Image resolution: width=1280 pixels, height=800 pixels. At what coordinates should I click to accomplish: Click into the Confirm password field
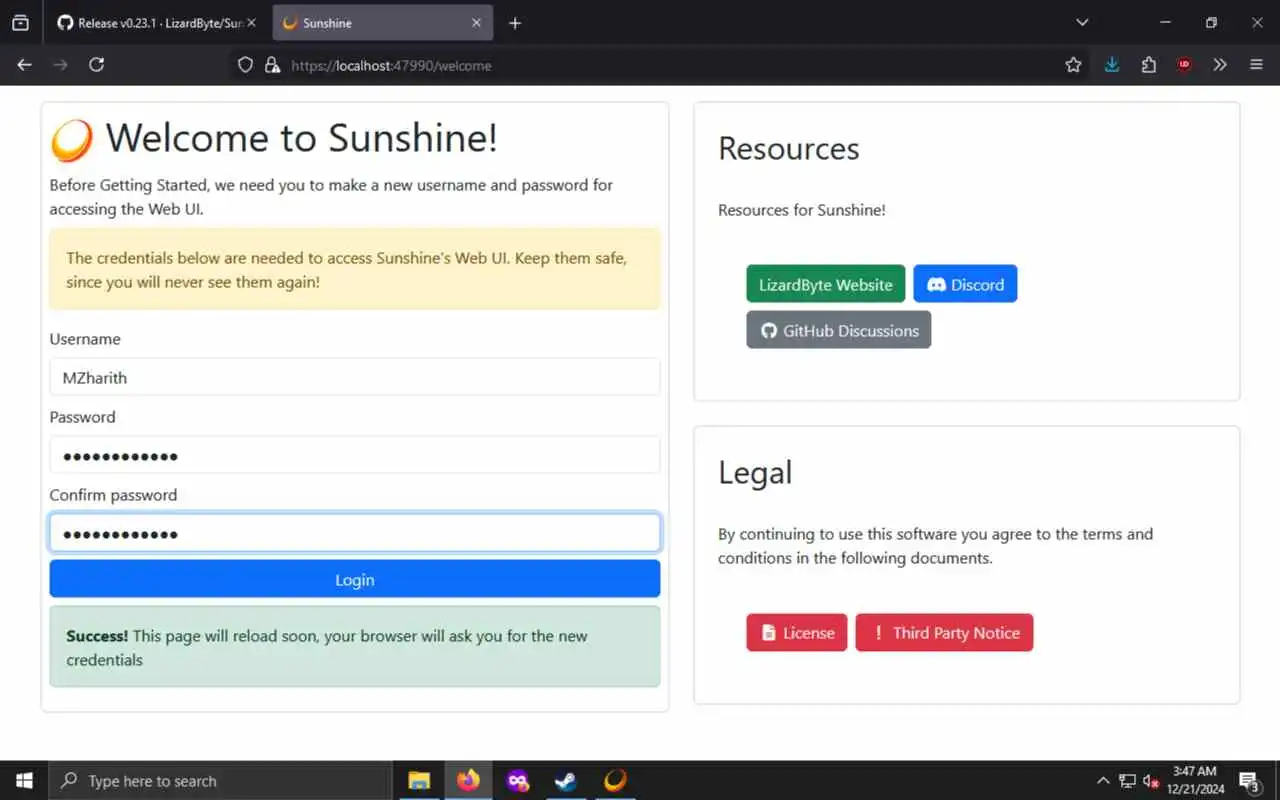[355, 533]
